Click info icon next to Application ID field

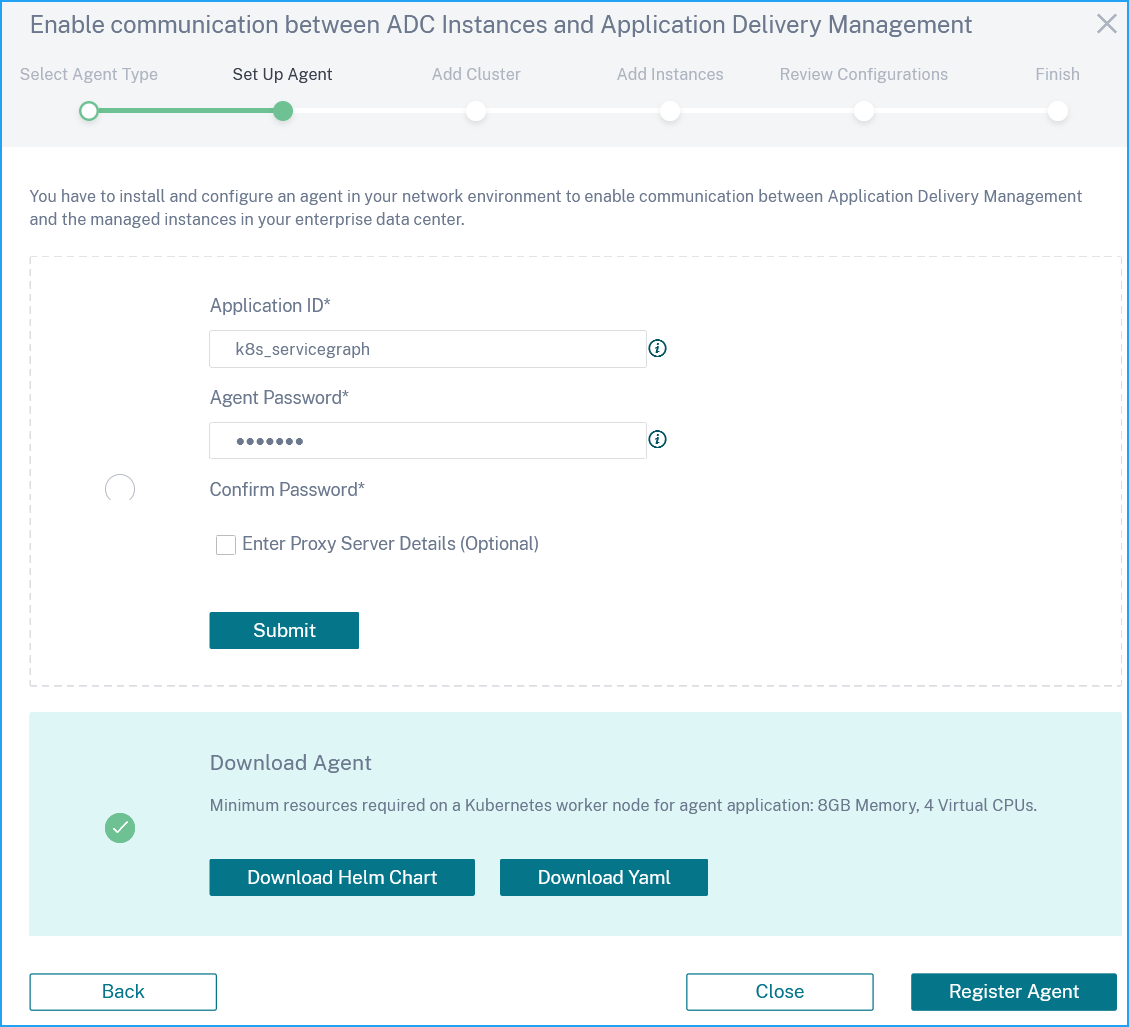[657, 349]
